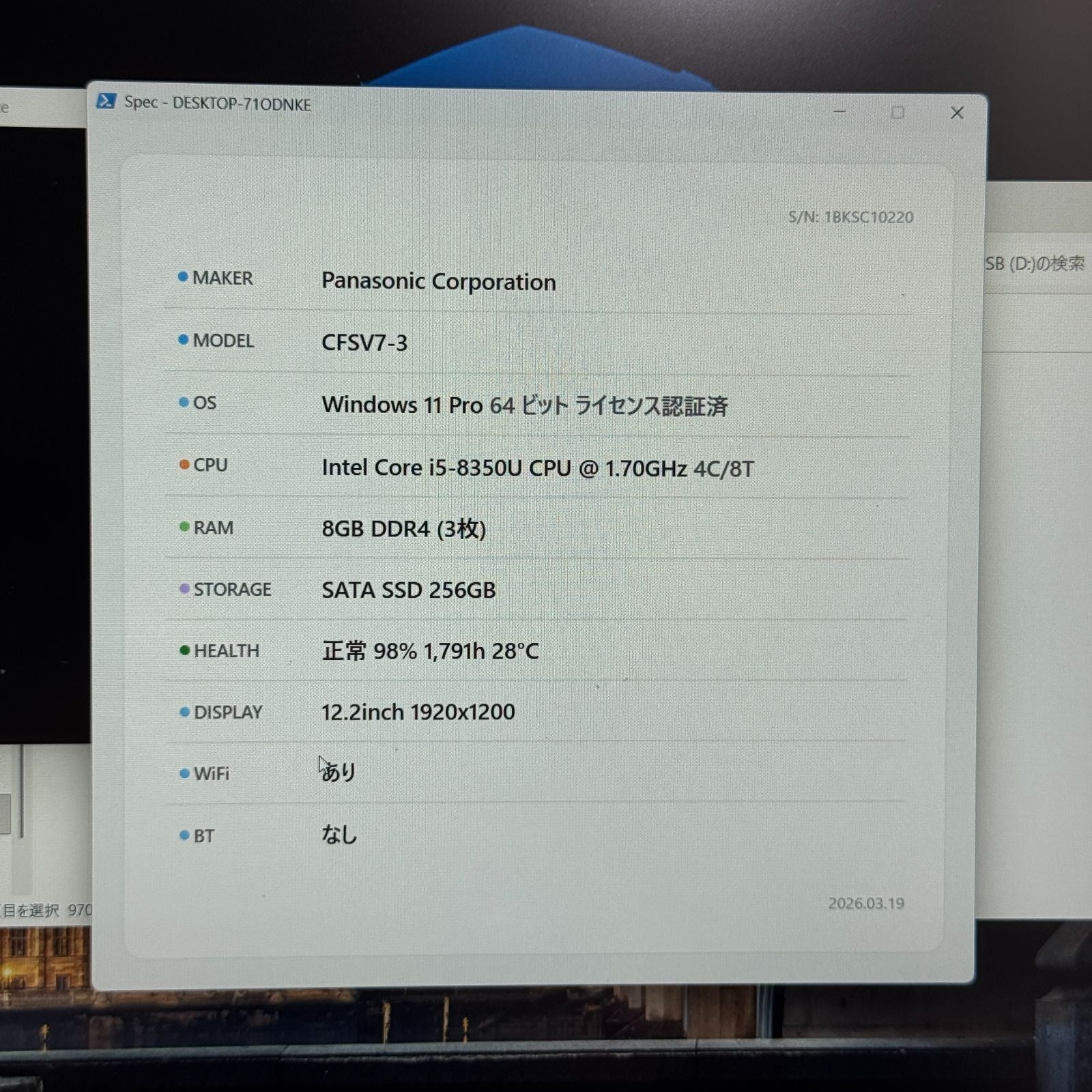Click the DISPLAY label
The width and height of the screenshot is (1092, 1092).
(228, 713)
